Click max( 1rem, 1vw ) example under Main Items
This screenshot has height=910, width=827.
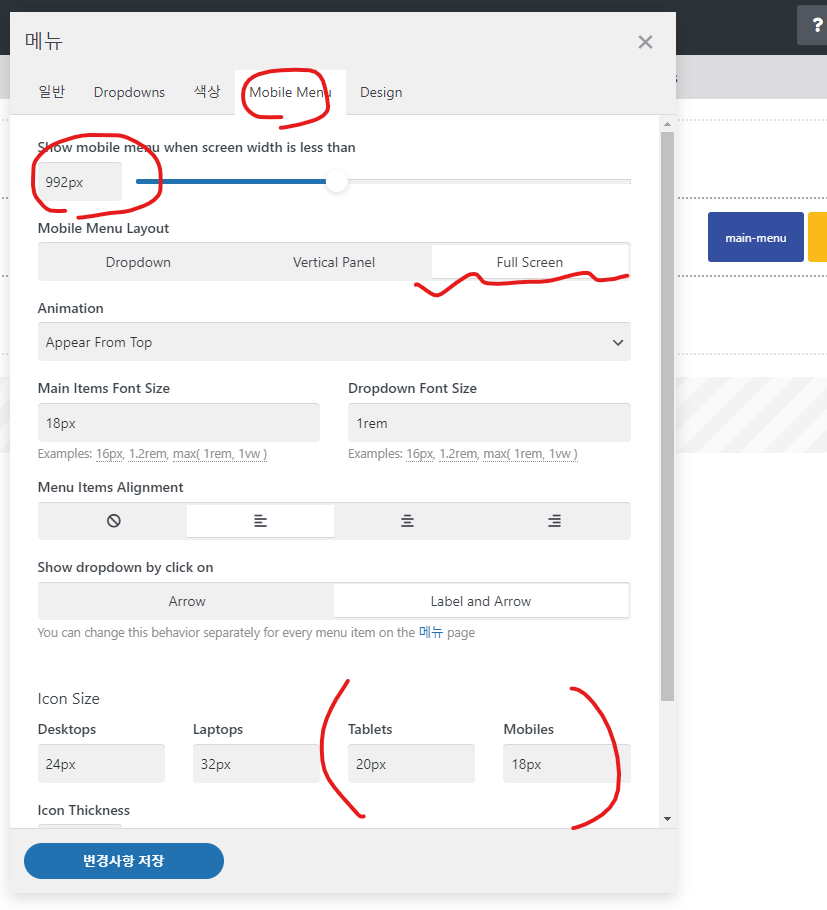(x=220, y=454)
